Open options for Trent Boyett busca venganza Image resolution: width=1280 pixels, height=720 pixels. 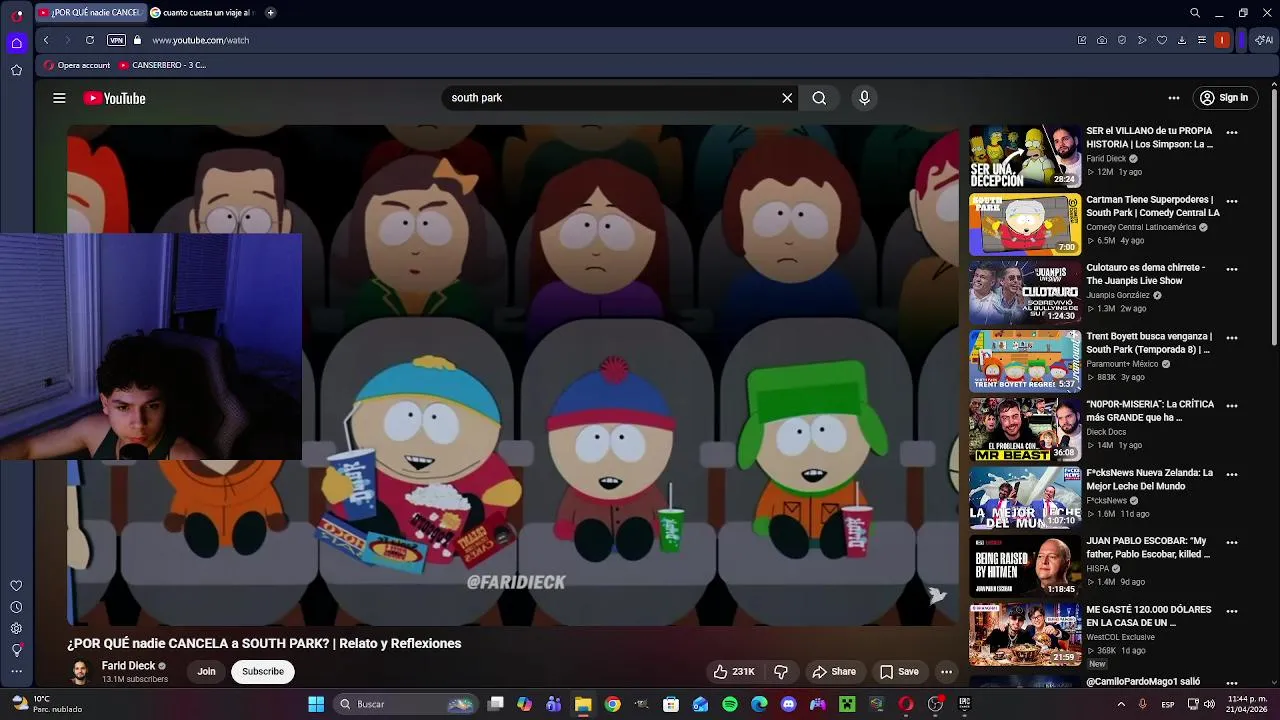pos(1232,338)
